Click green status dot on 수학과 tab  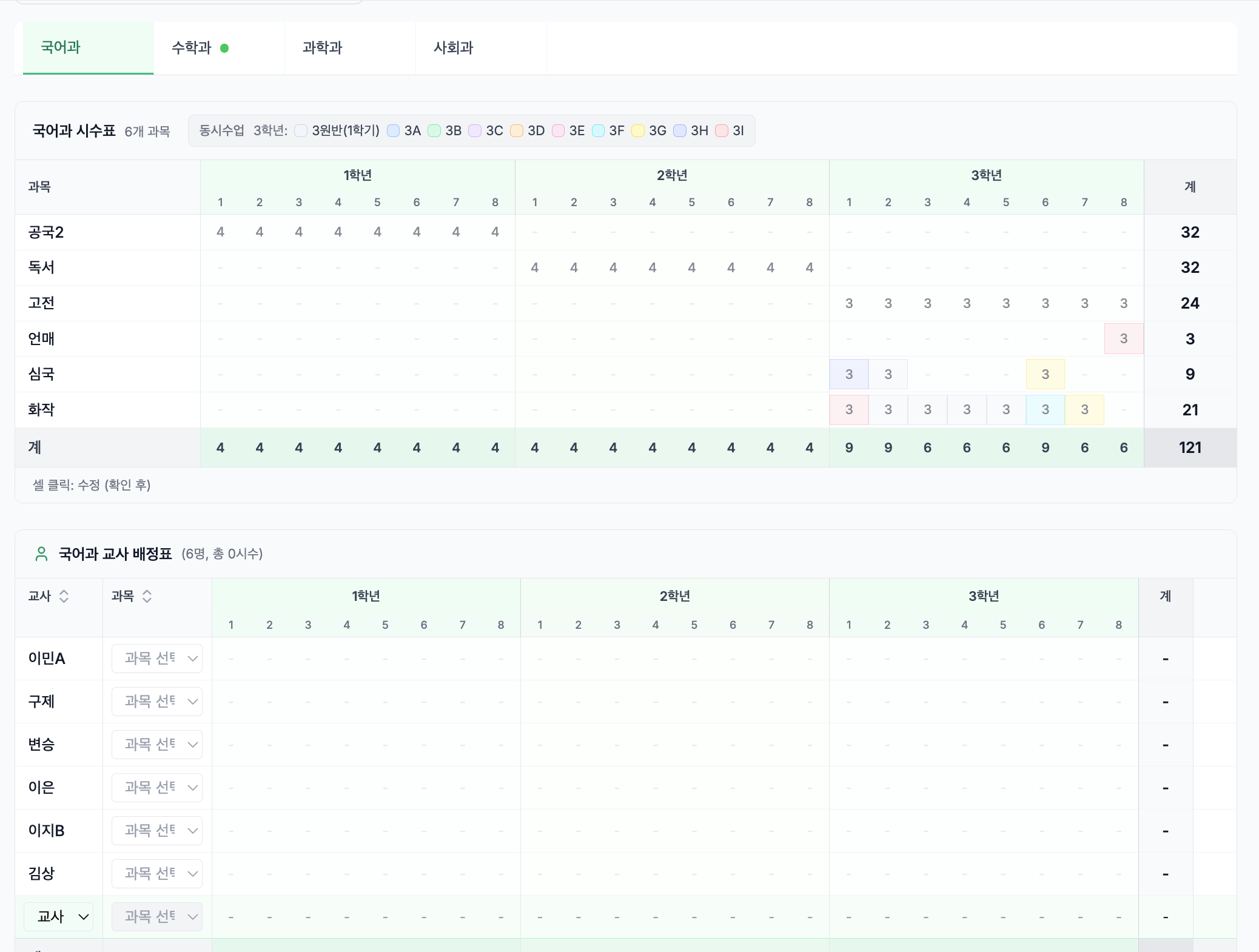[x=224, y=48]
